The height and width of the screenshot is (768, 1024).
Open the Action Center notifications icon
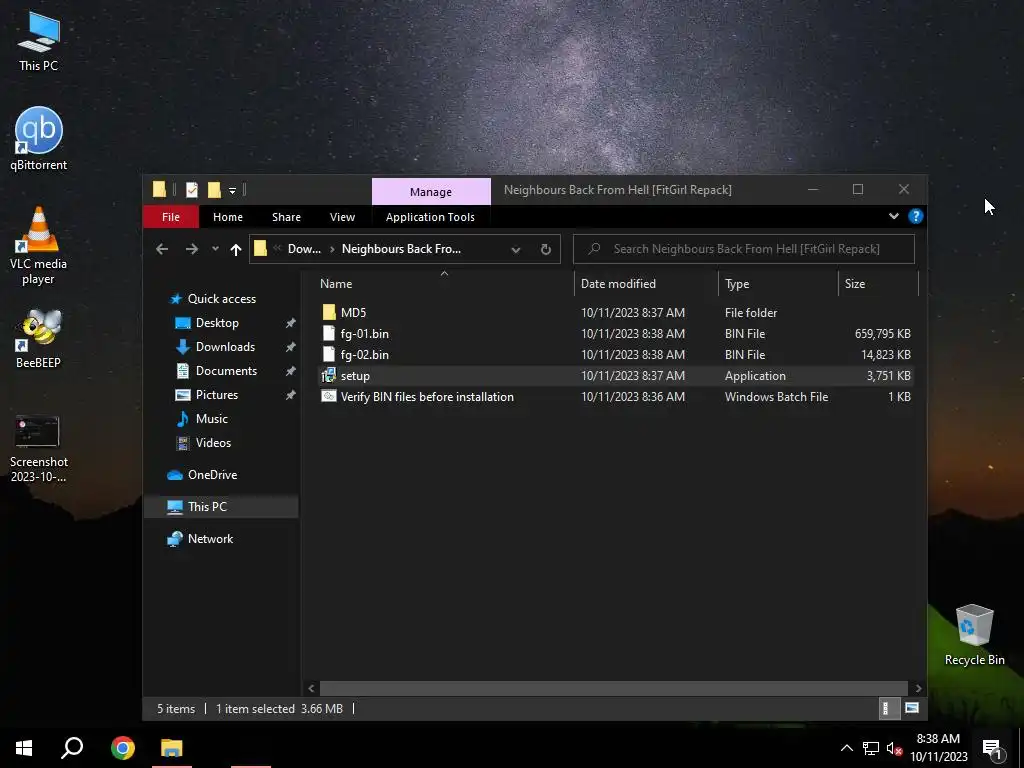993,748
